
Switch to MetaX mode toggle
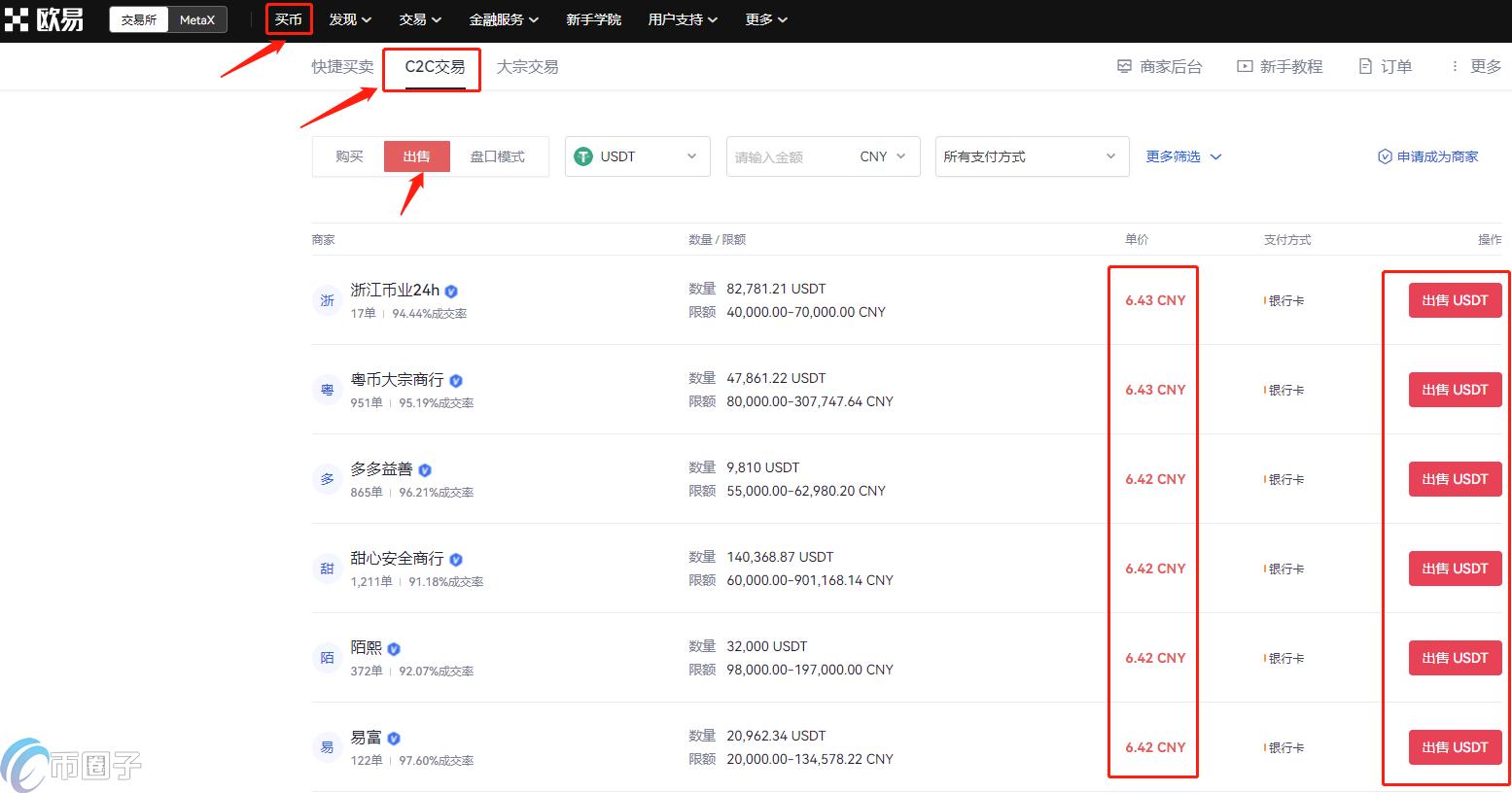(x=197, y=19)
